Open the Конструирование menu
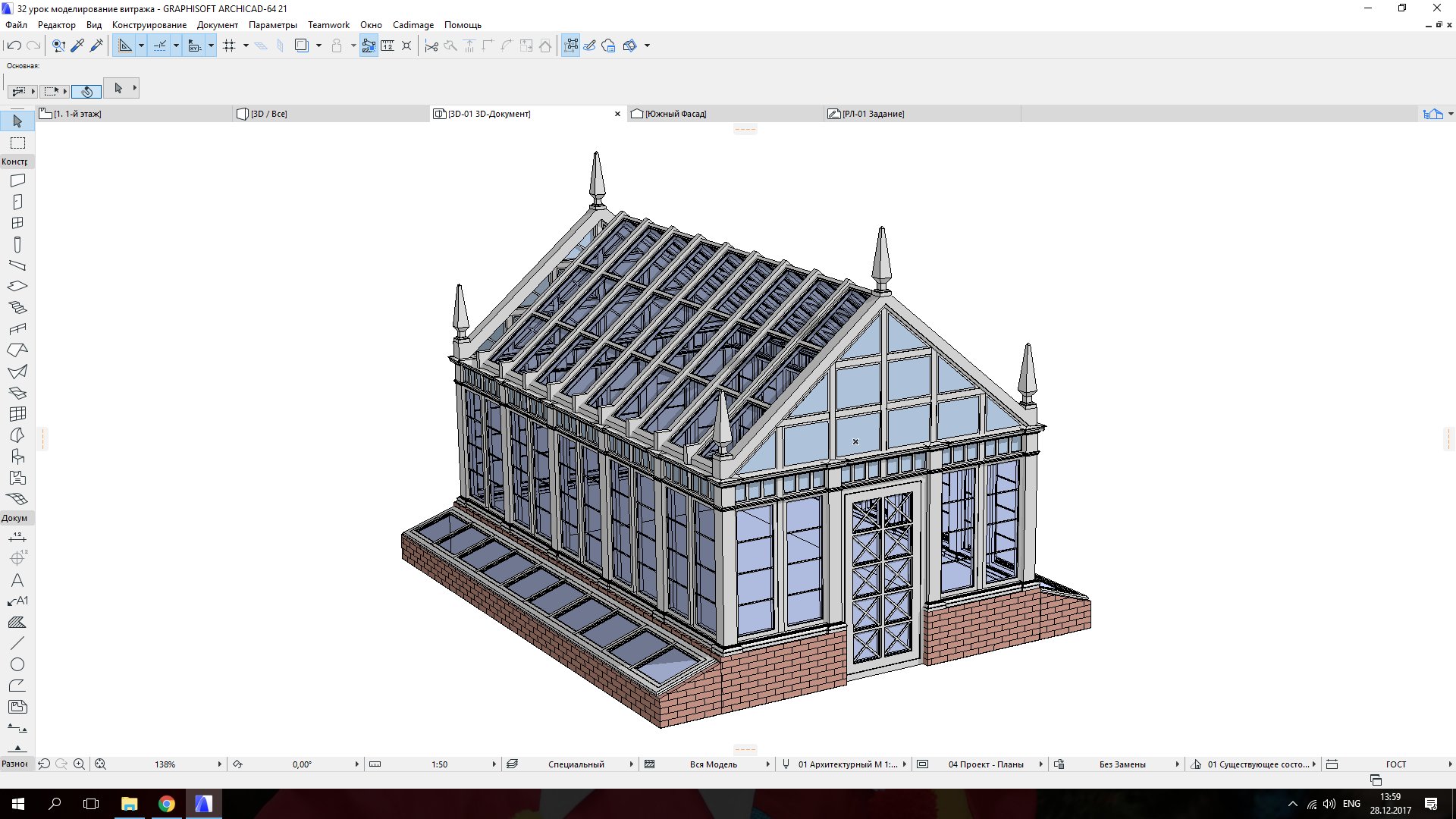This screenshot has height=819, width=1456. (149, 25)
